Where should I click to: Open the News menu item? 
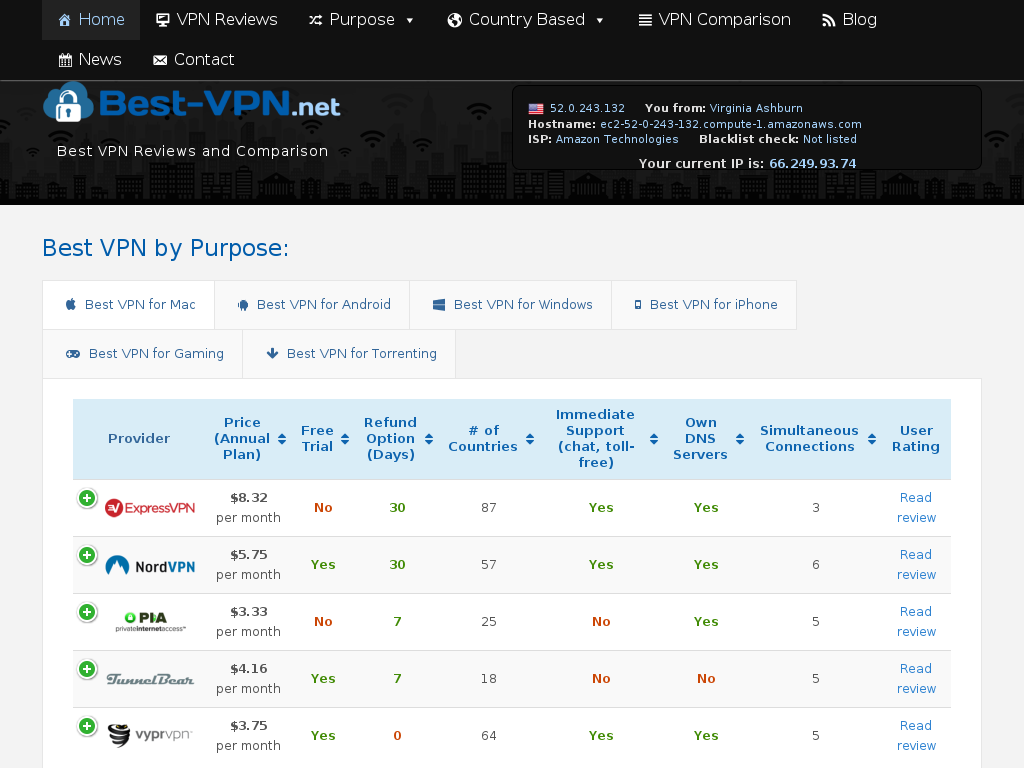tap(90, 59)
